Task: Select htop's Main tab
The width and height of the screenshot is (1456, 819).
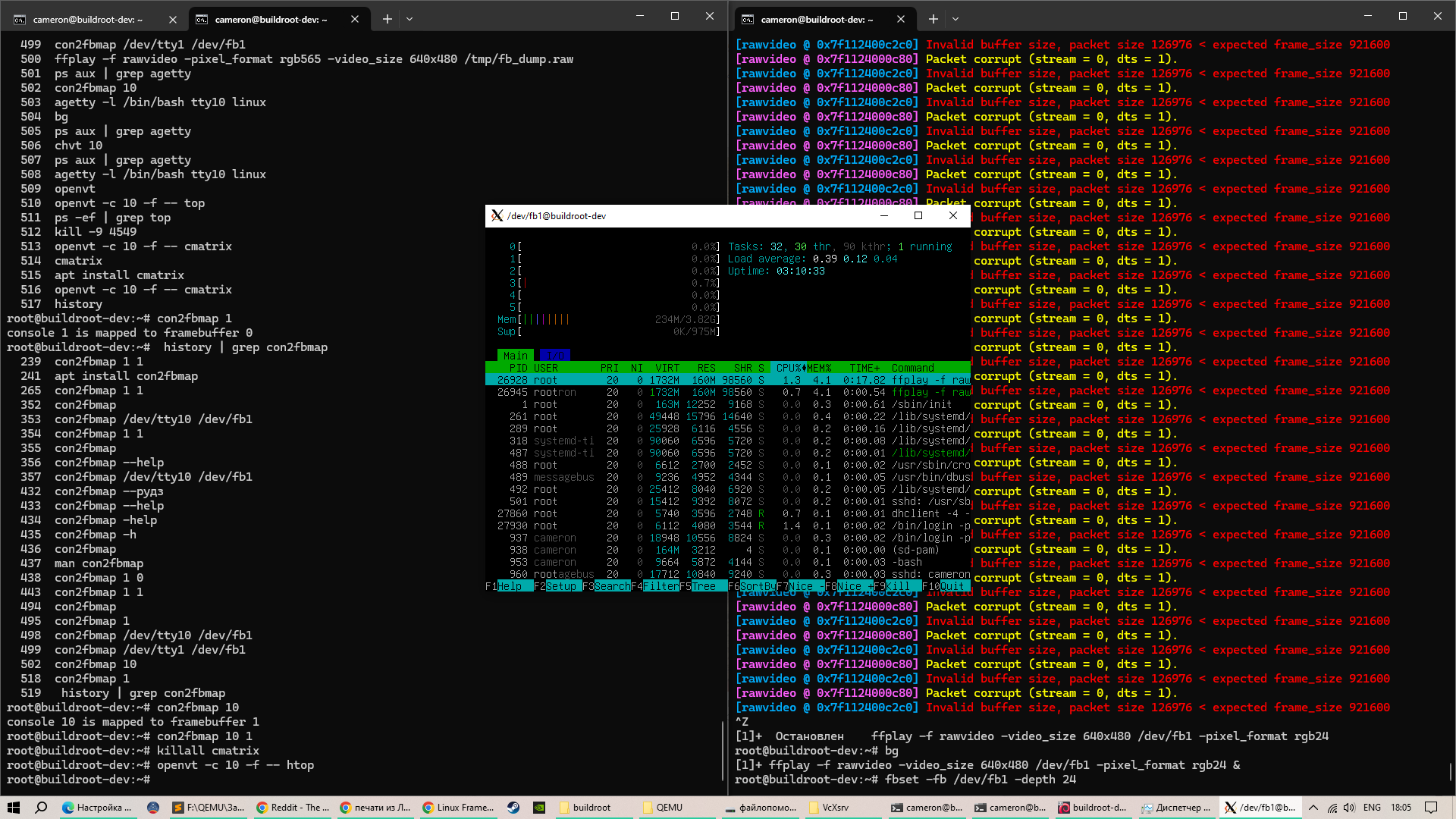Action: (515, 356)
